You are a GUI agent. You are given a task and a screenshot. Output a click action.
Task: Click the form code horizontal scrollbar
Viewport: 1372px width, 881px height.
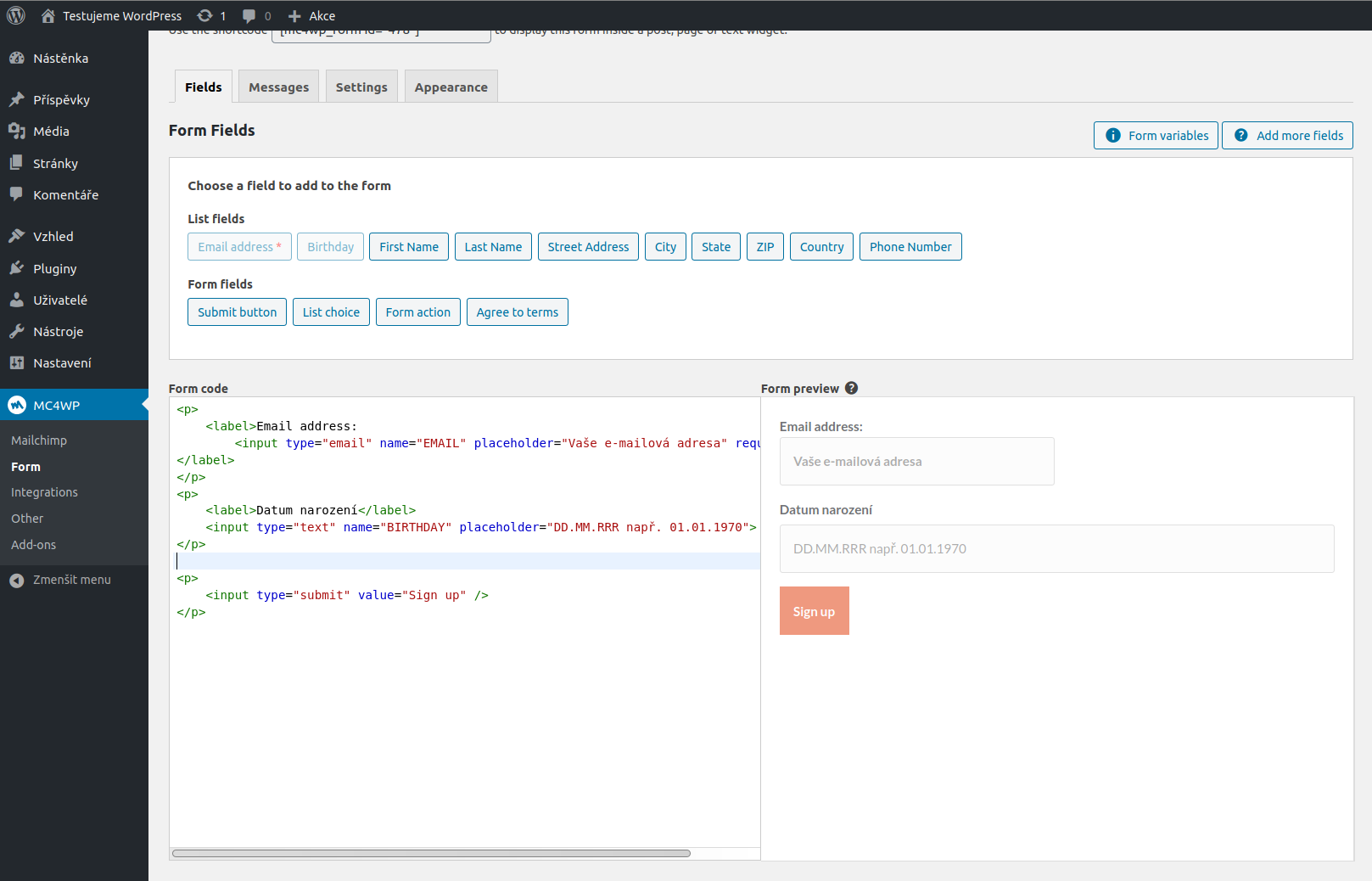(x=431, y=854)
